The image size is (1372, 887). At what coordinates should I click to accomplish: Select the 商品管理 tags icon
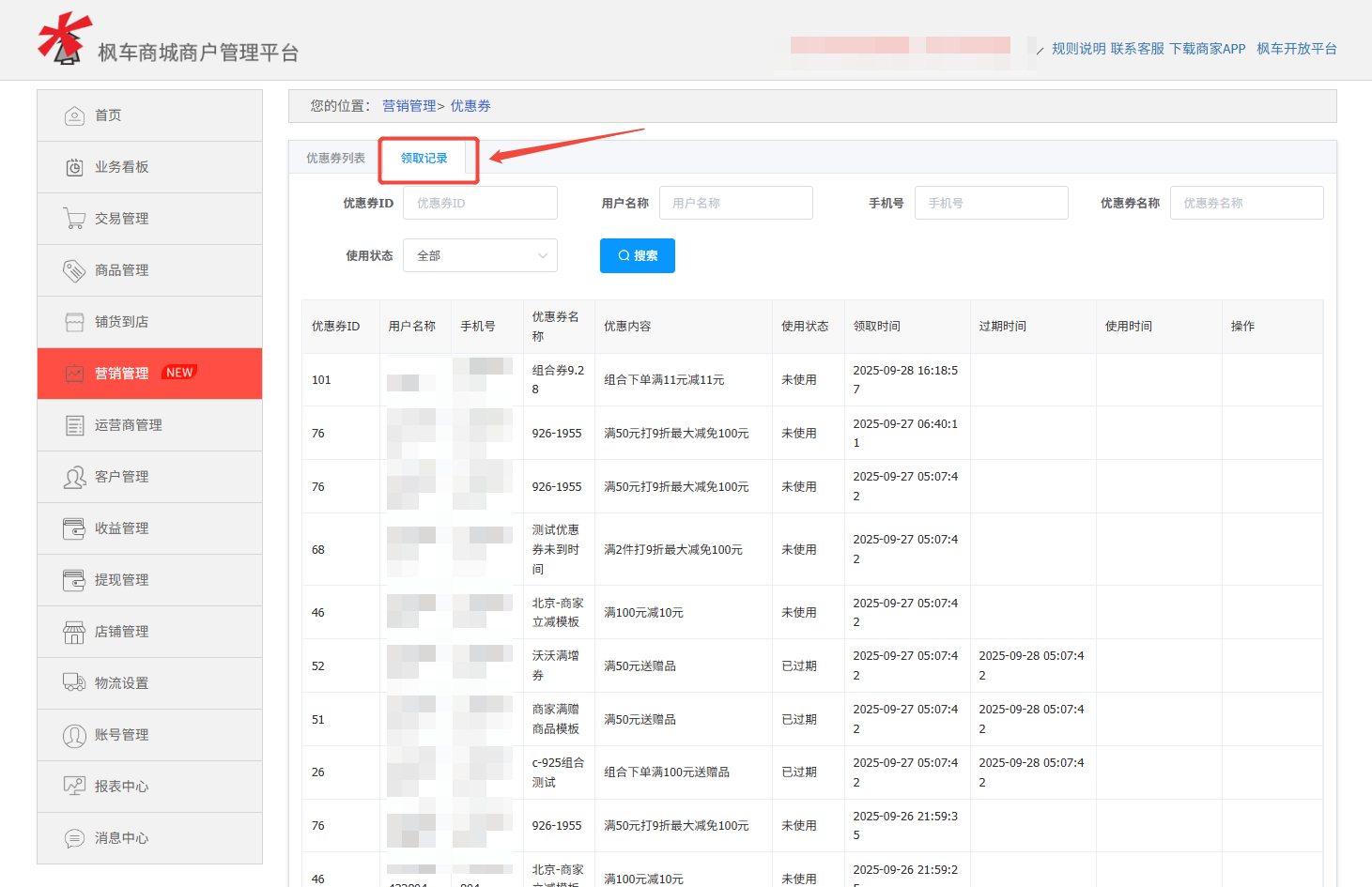[x=75, y=269]
